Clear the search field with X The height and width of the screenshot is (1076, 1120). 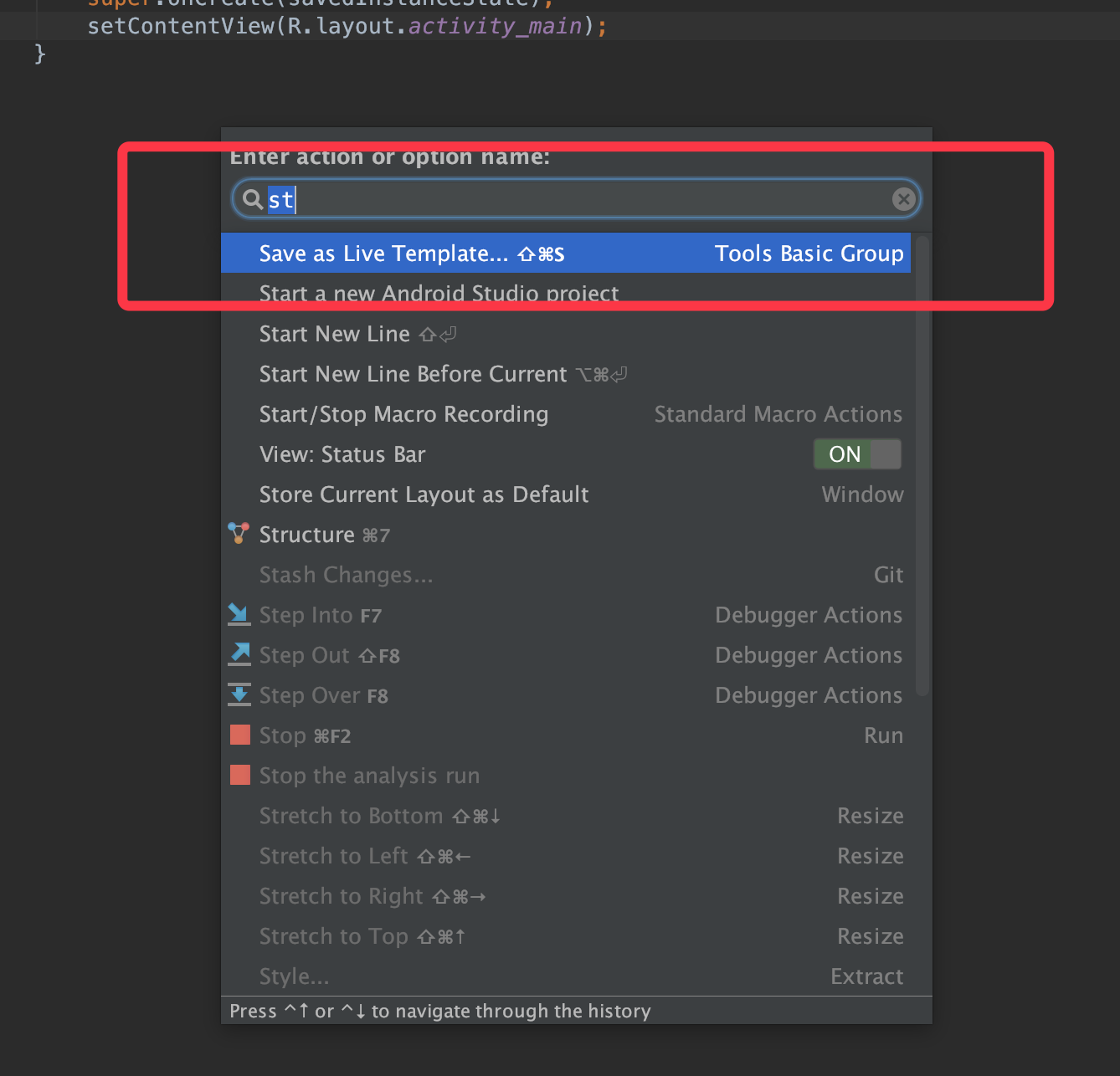tap(903, 199)
